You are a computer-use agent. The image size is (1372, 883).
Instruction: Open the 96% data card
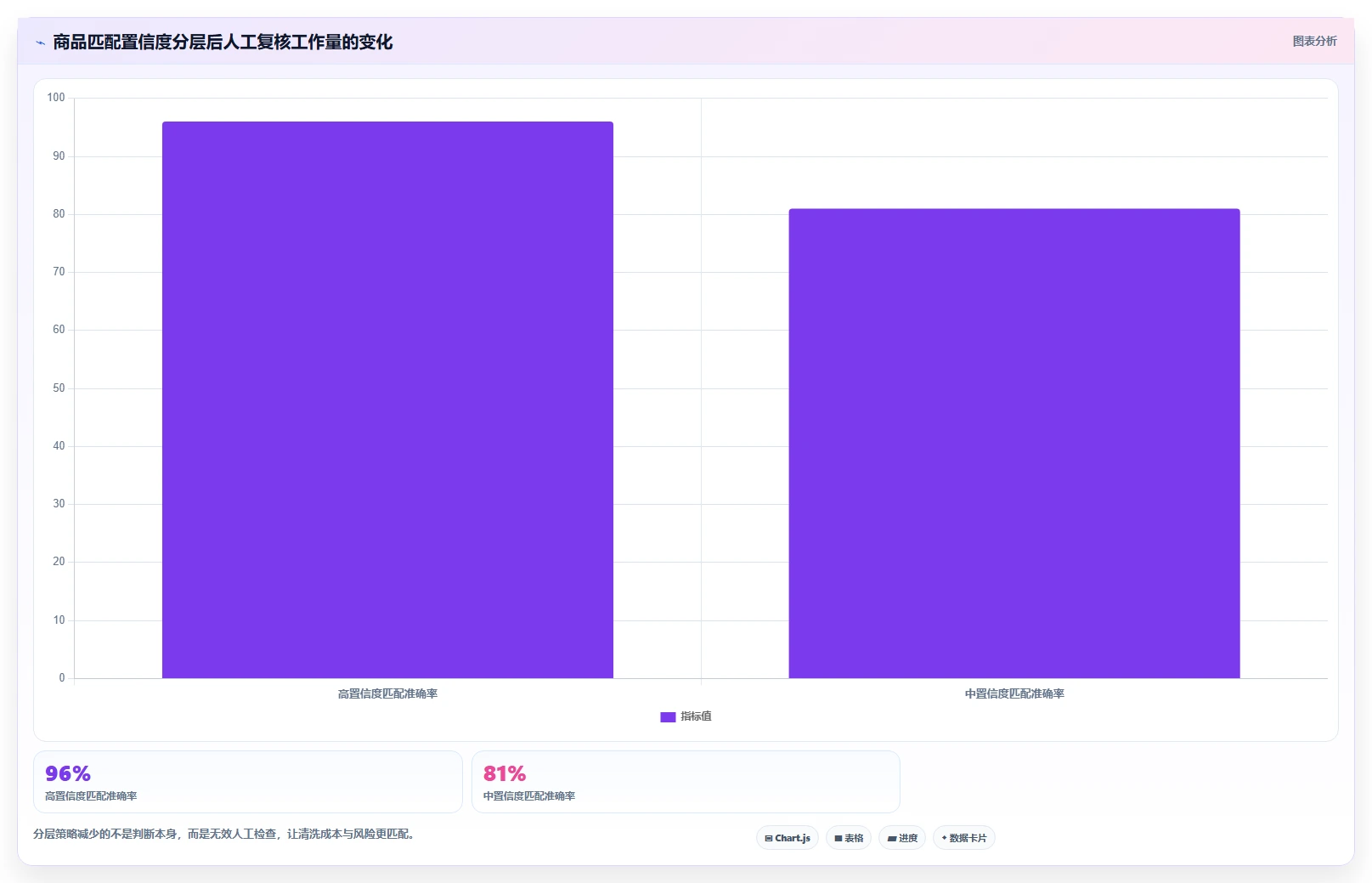pos(248,782)
